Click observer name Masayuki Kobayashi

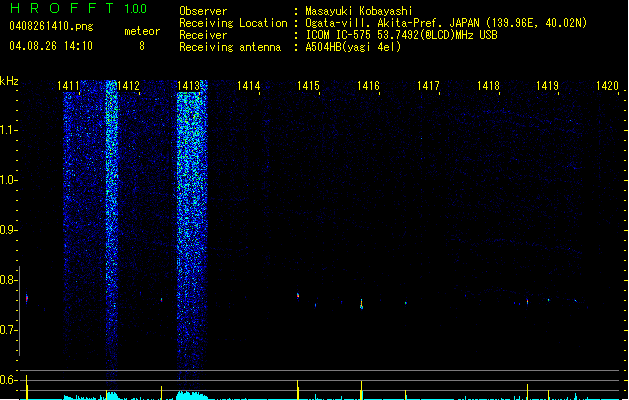359,11
